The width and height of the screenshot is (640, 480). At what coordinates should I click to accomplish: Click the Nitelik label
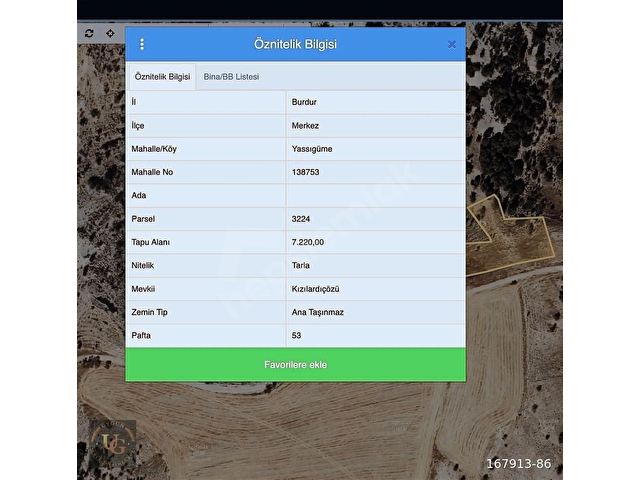click(142, 265)
